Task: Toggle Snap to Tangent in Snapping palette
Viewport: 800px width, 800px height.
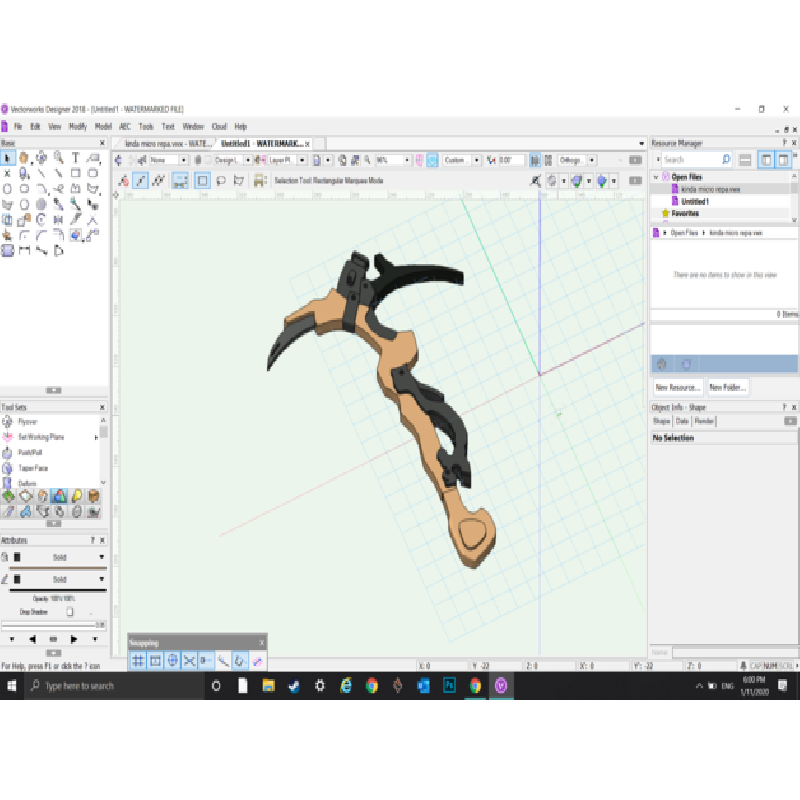Action: point(258,661)
